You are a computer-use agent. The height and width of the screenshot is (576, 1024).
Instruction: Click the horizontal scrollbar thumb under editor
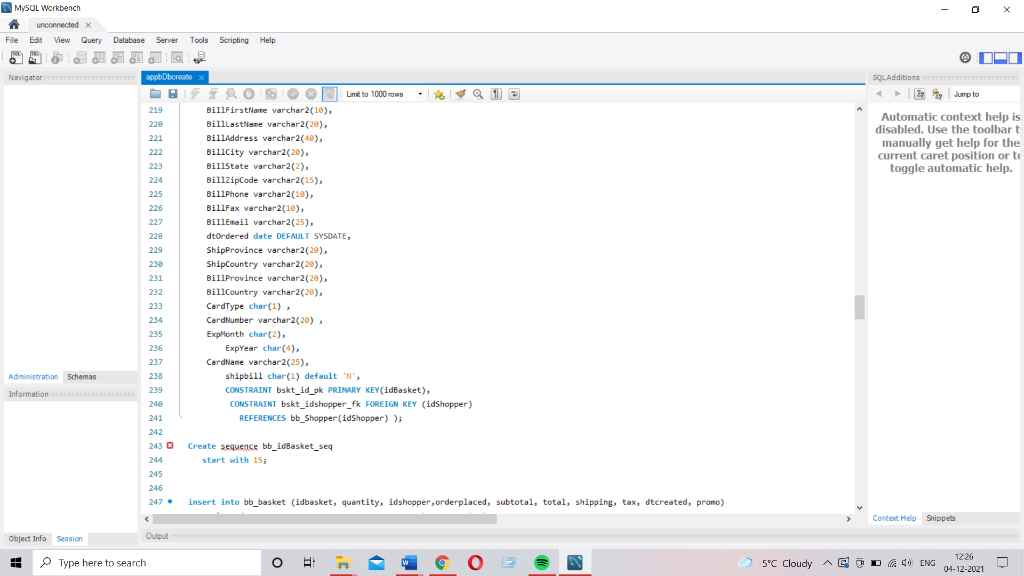tap(325, 519)
